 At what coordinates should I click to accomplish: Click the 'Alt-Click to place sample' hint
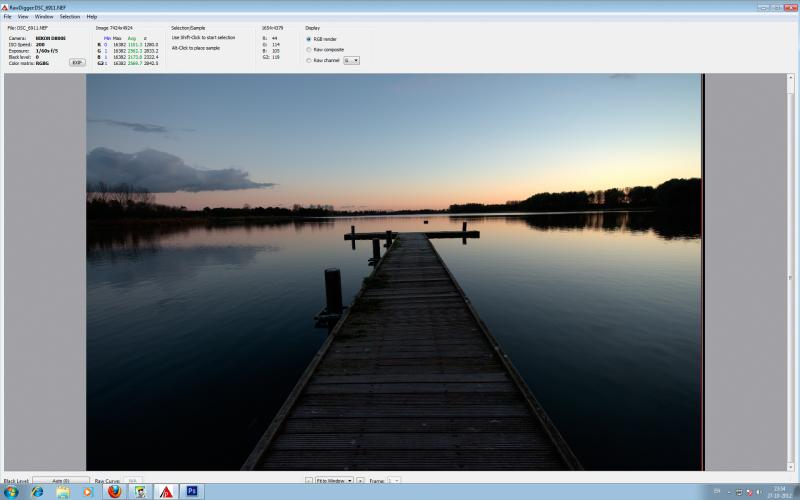(196, 48)
